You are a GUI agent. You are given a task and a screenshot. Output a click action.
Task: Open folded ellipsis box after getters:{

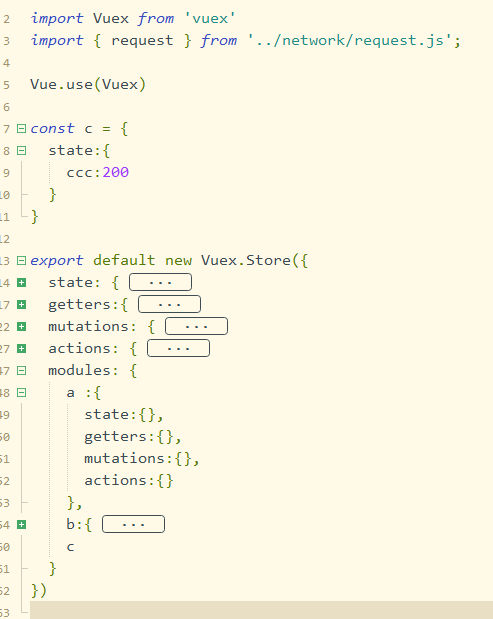point(169,304)
